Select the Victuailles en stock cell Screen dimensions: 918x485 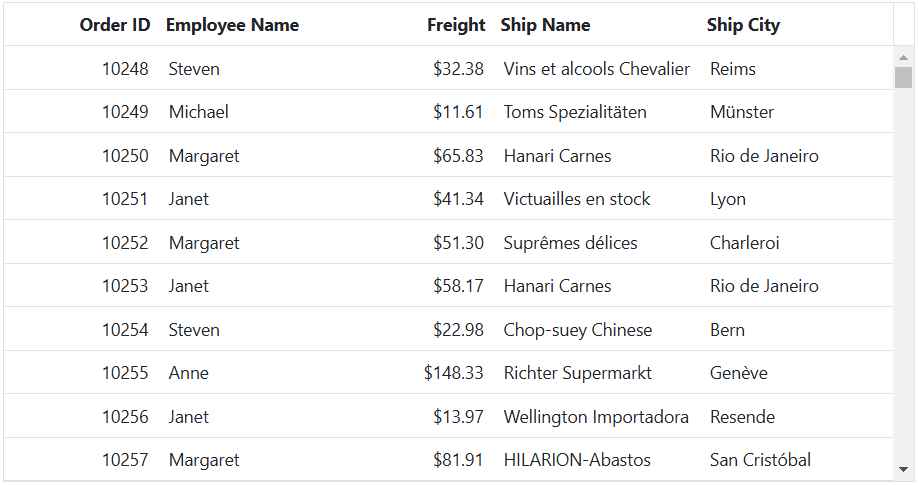[x=596, y=199]
